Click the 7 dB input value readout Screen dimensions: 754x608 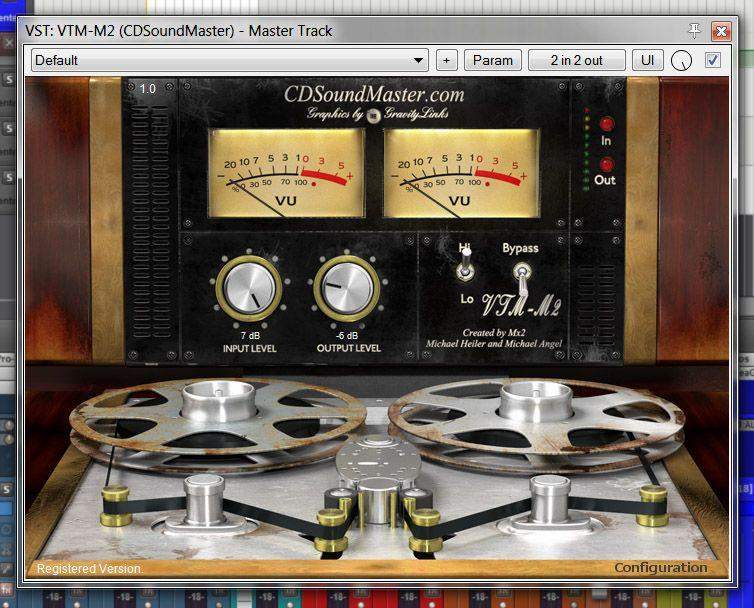point(250,335)
